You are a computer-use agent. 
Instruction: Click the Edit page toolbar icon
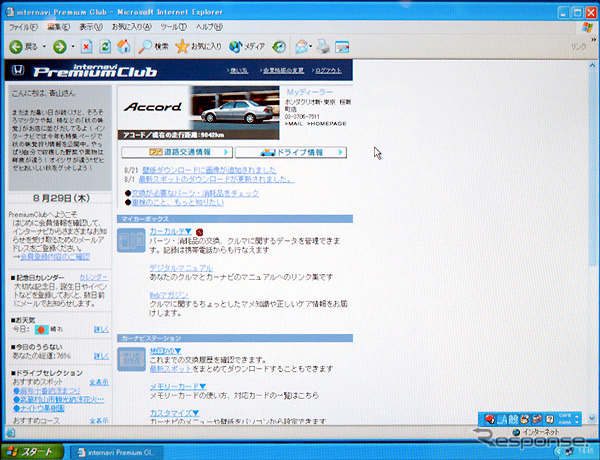(x=342, y=47)
